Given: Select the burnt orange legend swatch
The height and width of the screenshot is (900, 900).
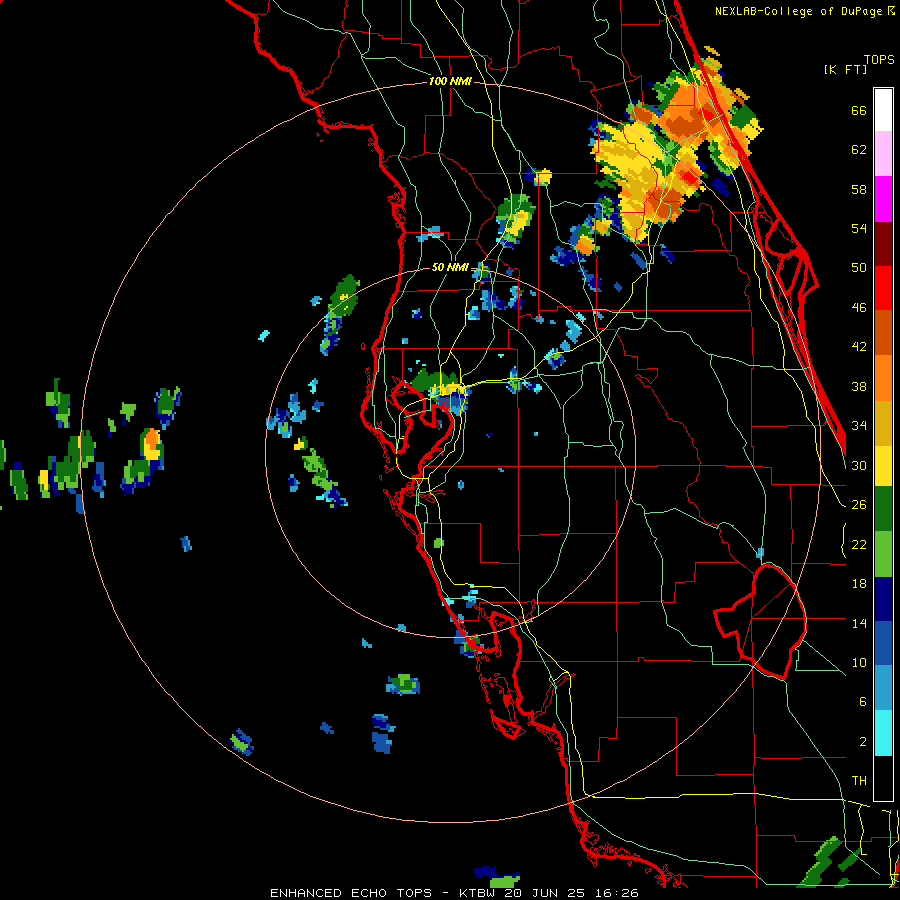Looking at the screenshot, I should (x=883, y=332).
